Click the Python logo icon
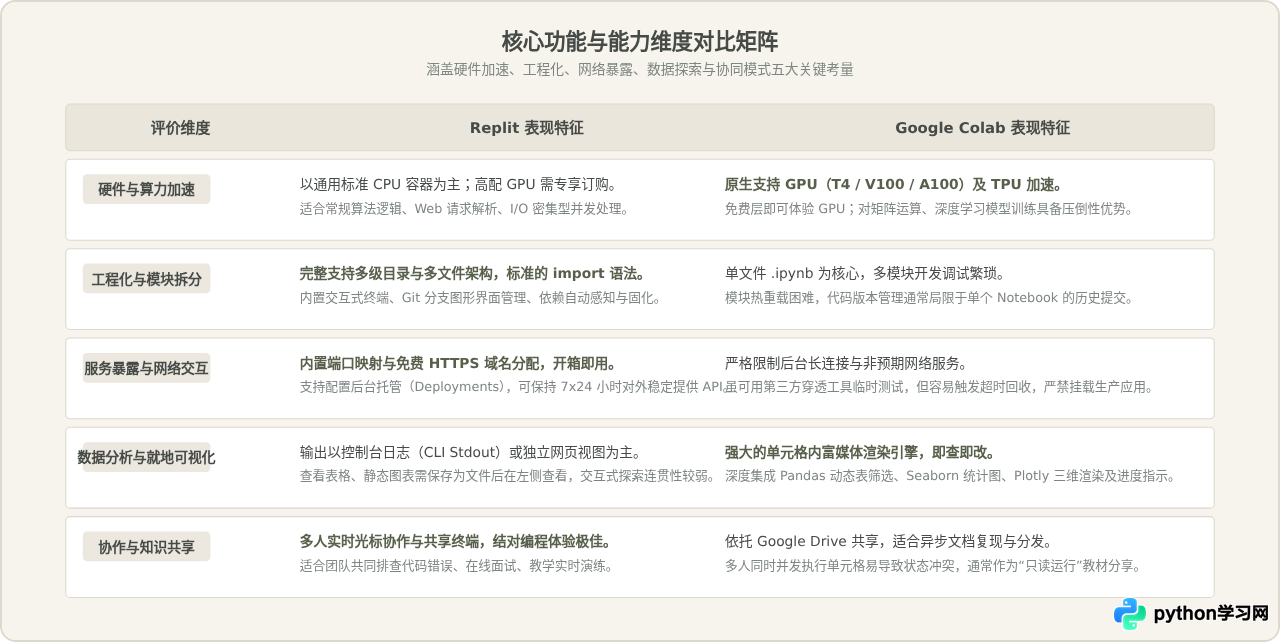This screenshot has width=1280, height=642. [1130, 613]
